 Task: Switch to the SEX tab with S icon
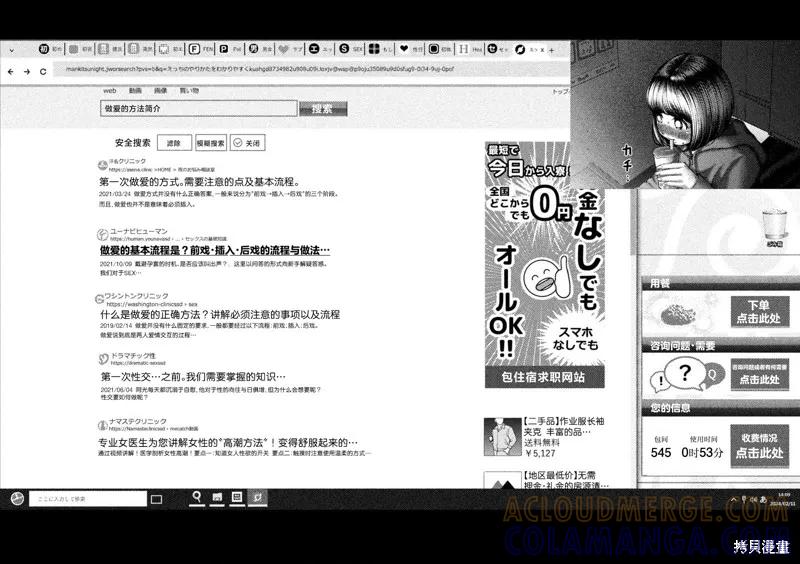[x=351, y=49]
